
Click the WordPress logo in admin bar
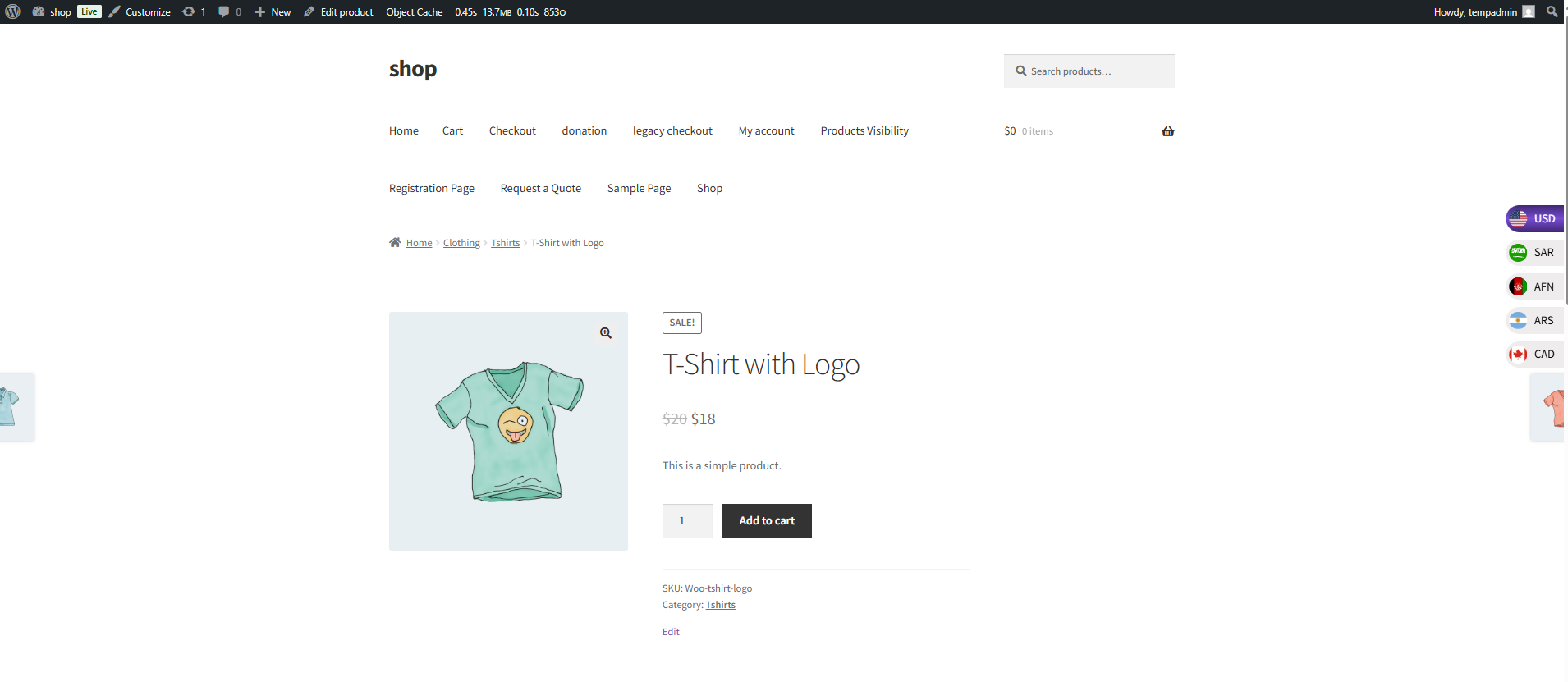pos(13,11)
